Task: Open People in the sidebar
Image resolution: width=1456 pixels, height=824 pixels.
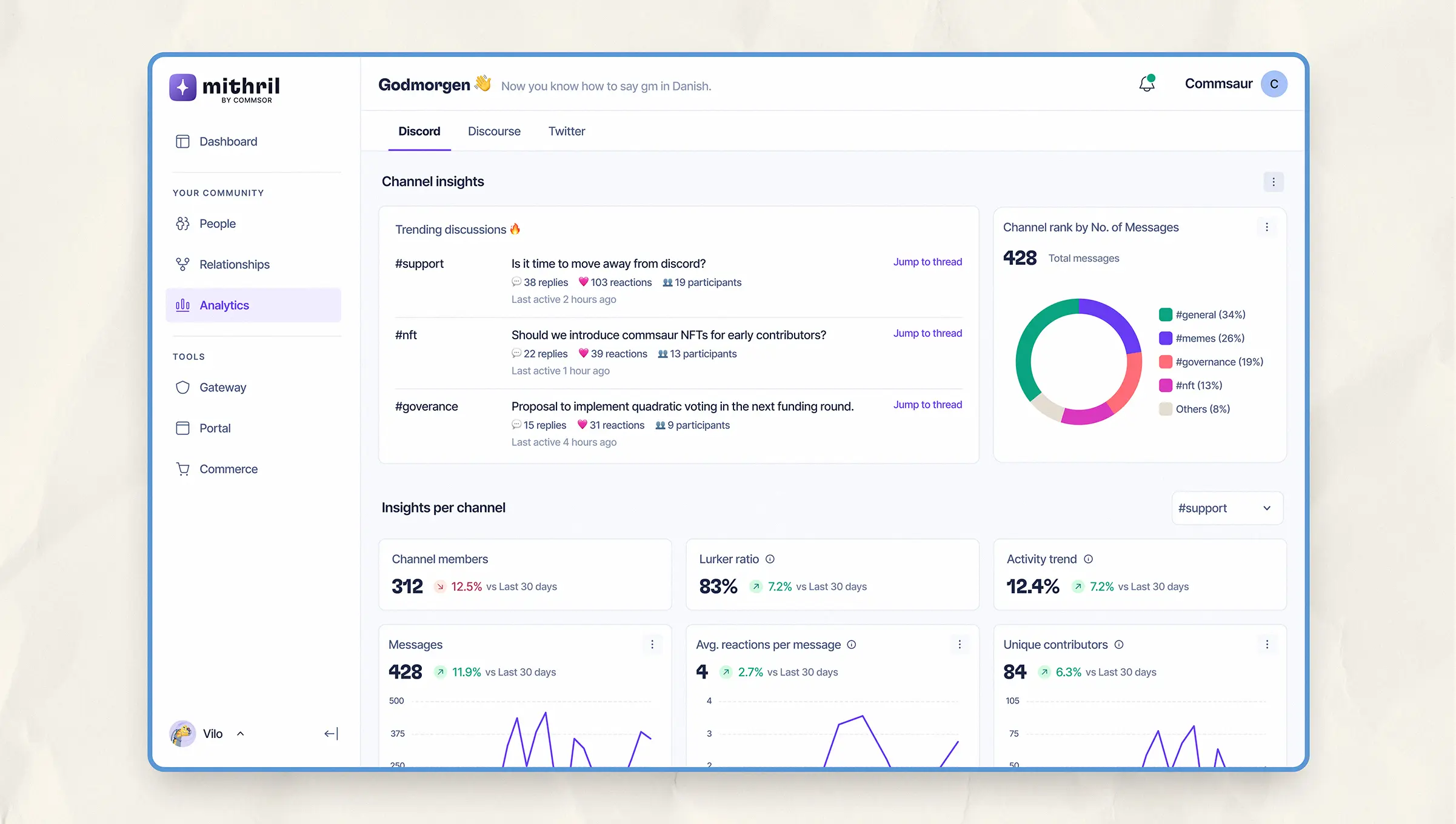Action: (x=254, y=224)
